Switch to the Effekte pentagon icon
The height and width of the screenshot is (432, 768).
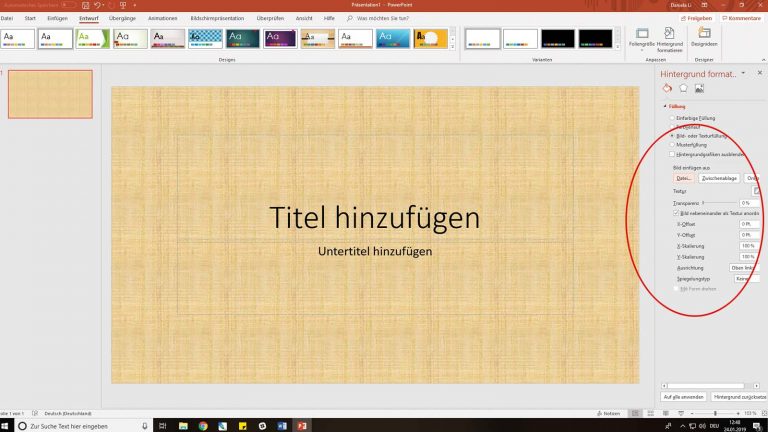(683, 89)
